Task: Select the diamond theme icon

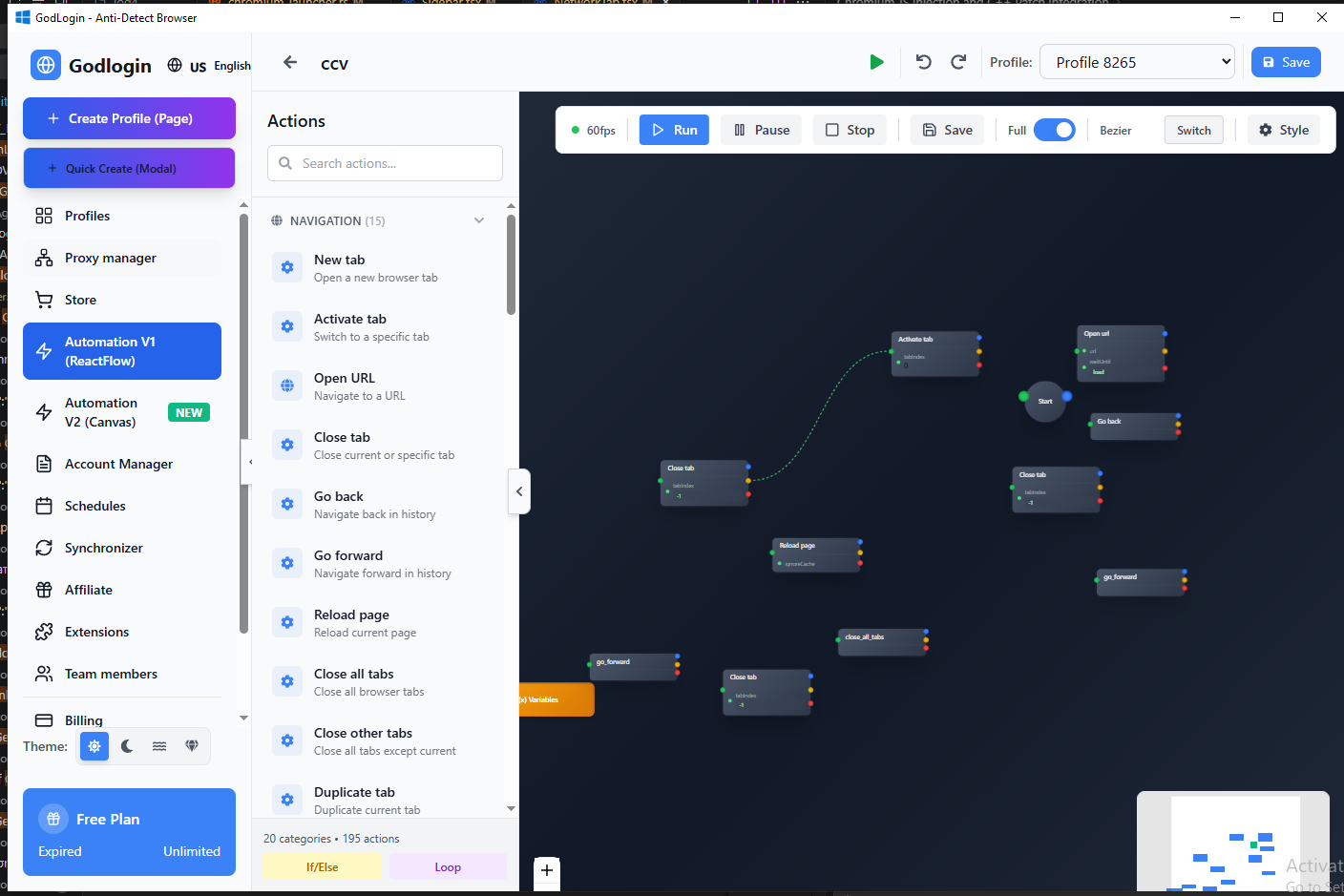Action: pyautogui.click(x=192, y=746)
